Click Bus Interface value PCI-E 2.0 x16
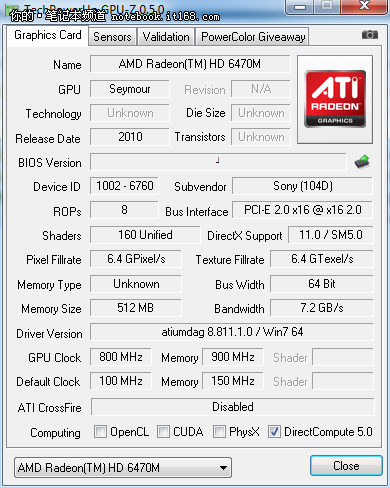 coord(302,210)
